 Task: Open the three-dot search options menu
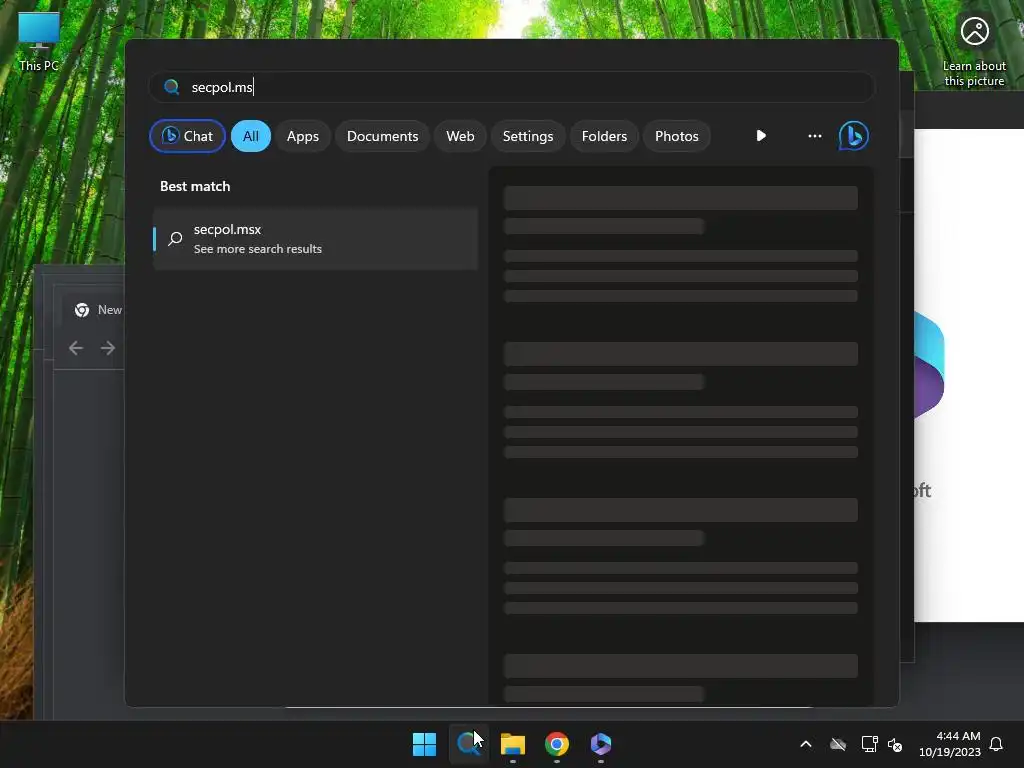pos(814,136)
